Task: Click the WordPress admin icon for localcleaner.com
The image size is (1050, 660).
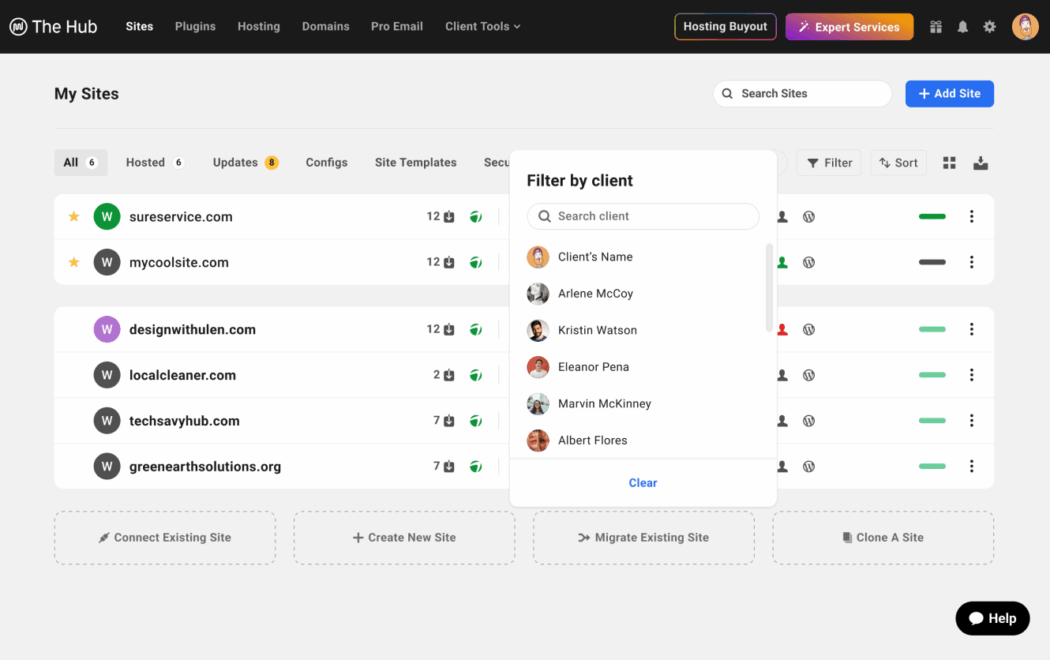Action: (x=808, y=374)
